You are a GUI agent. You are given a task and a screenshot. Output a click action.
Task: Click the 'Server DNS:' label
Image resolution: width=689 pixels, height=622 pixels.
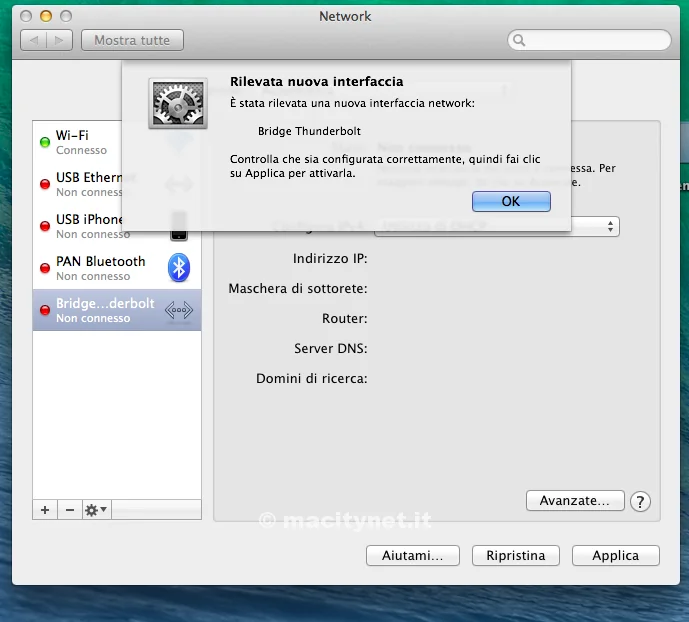tap(331, 348)
